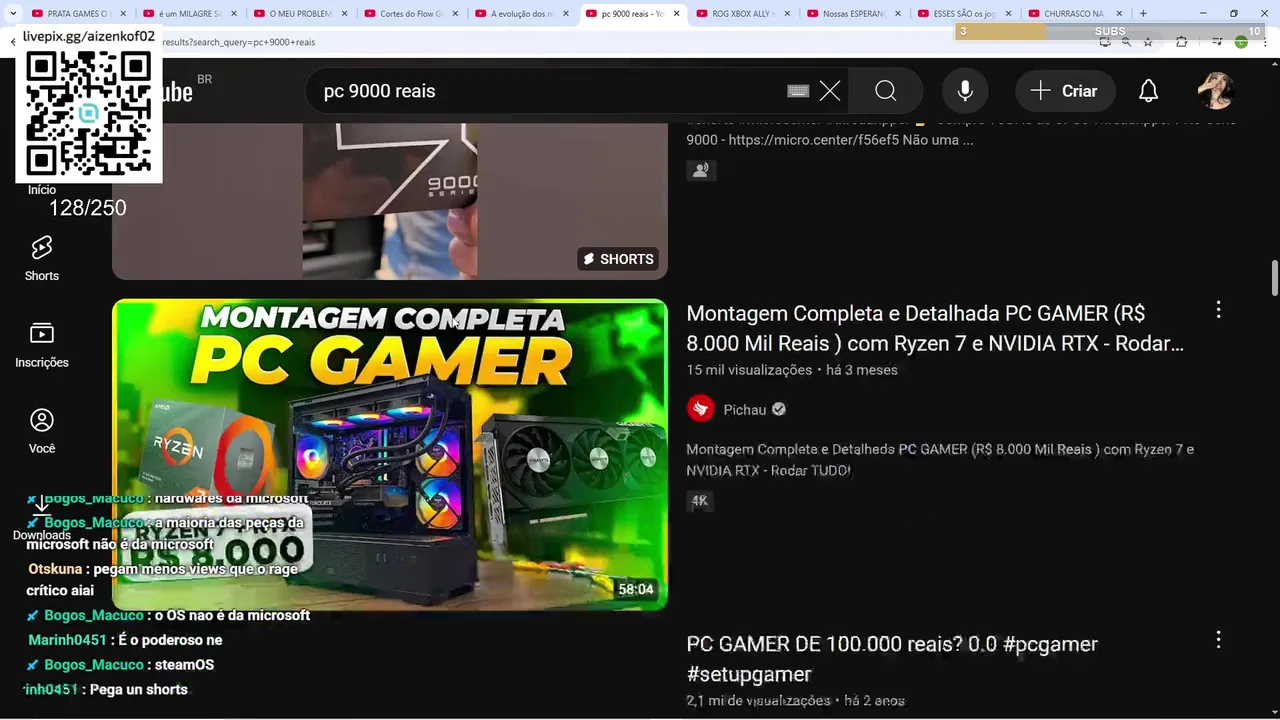Image resolution: width=1280 pixels, height=720 pixels.
Task: Switch to the 'O MEU PROBLEM' tab
Action: pos(299,14)
